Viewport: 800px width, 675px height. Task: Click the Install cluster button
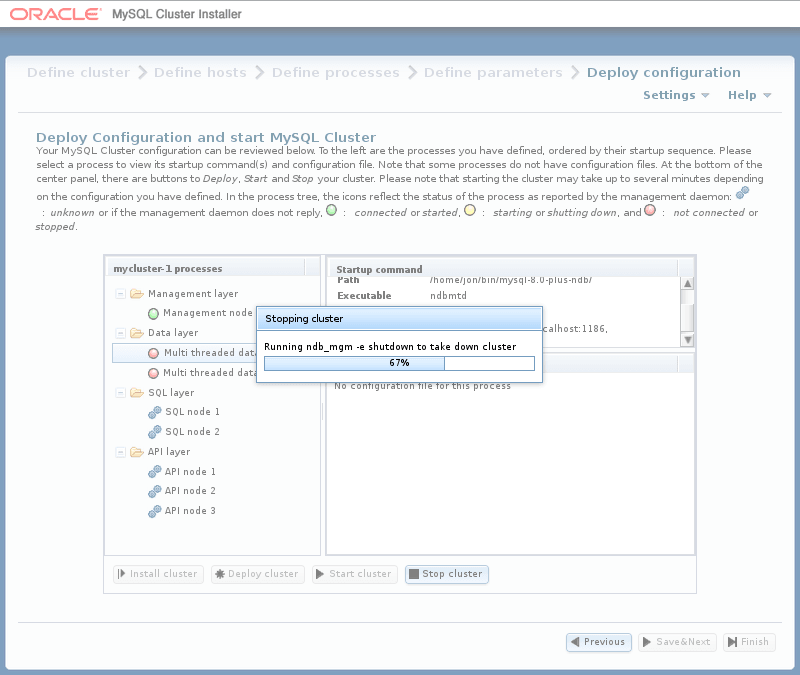click(x=158, y=574)
